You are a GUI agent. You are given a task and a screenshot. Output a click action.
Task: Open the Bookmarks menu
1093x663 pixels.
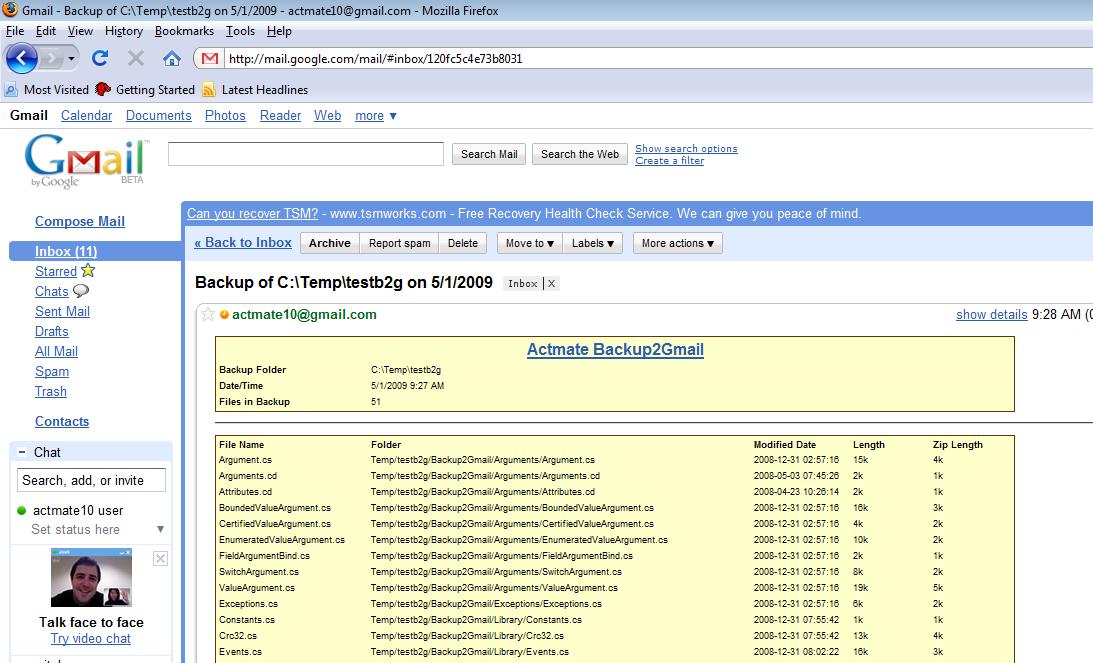[184, 31]
